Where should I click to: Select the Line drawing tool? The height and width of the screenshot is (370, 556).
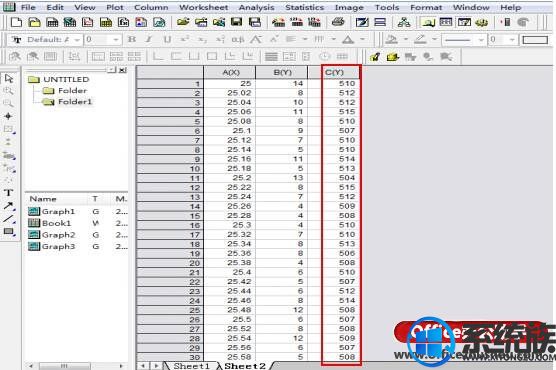pos(9,219)
